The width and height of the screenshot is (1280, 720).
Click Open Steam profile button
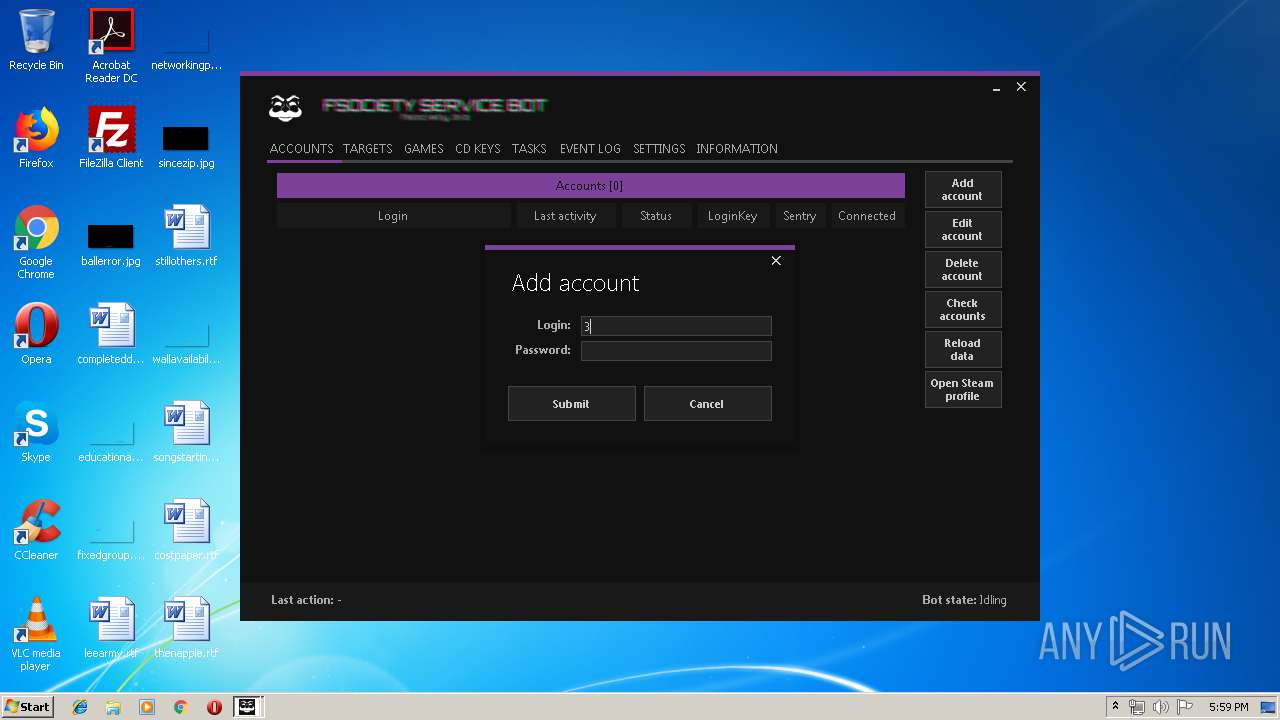click(963, 390)
